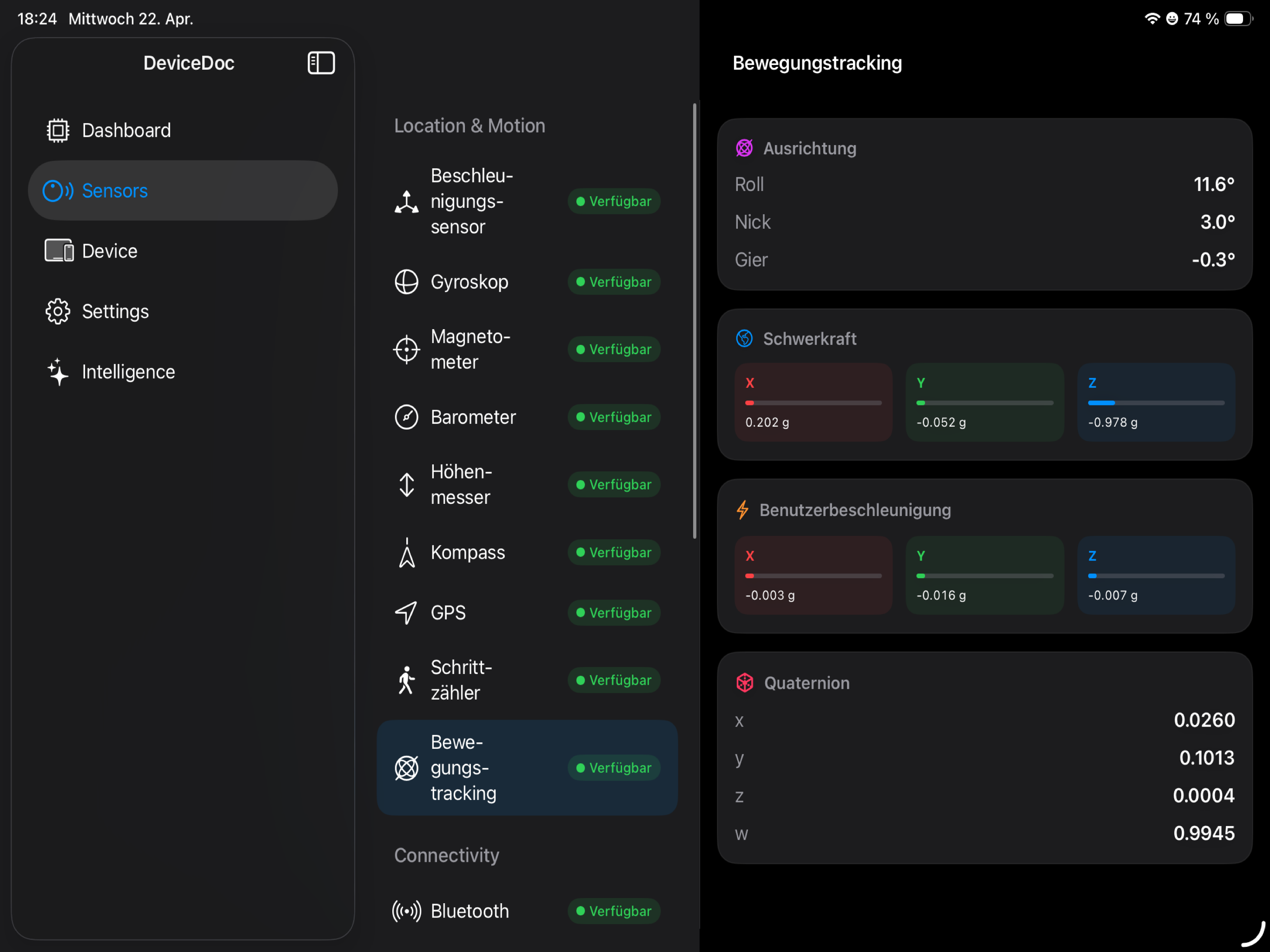
Task: Select the Höhenmesser list entry
Action: (x=527, y=485)
